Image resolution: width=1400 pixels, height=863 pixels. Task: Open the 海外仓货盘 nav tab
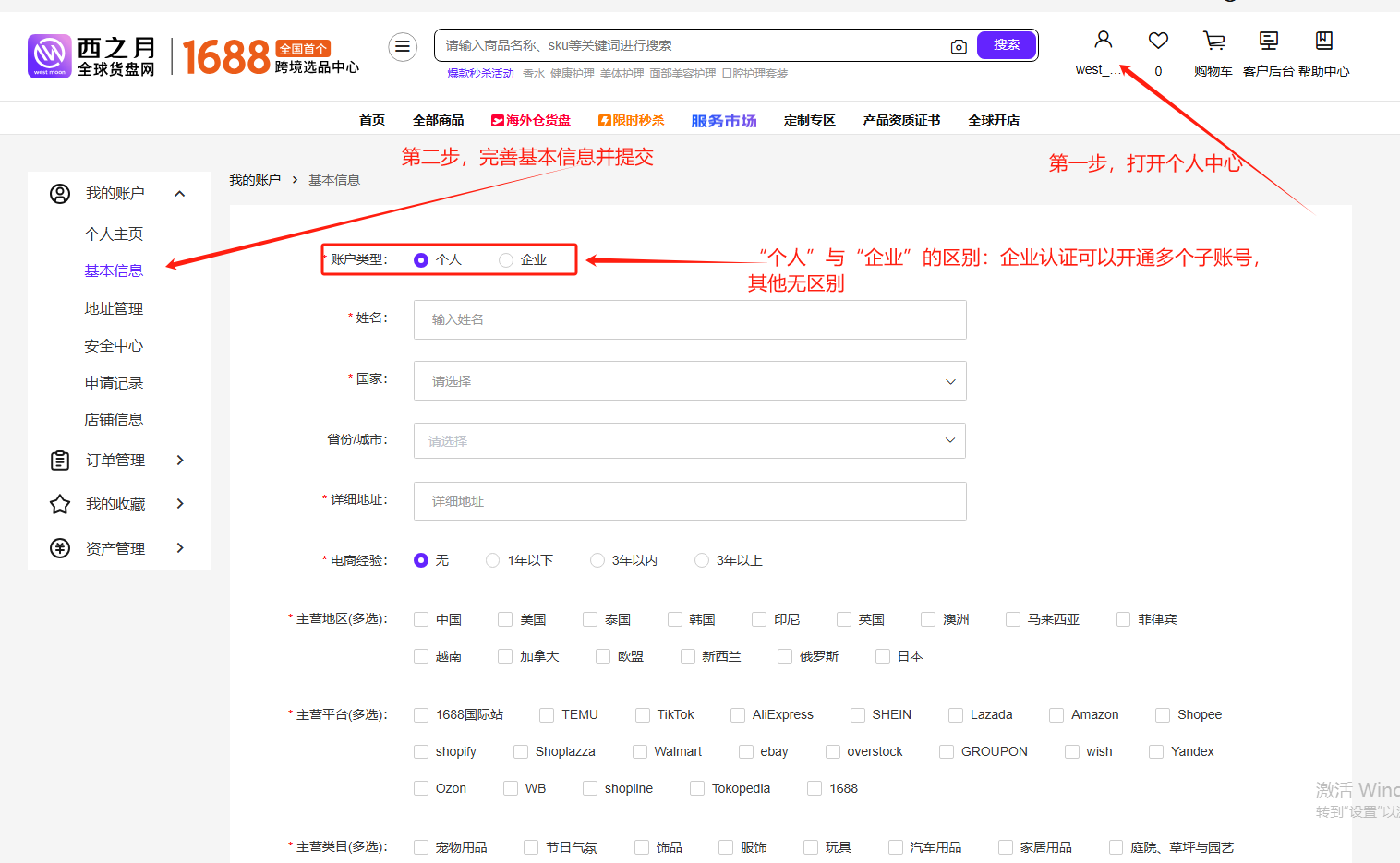click(531, 120)
